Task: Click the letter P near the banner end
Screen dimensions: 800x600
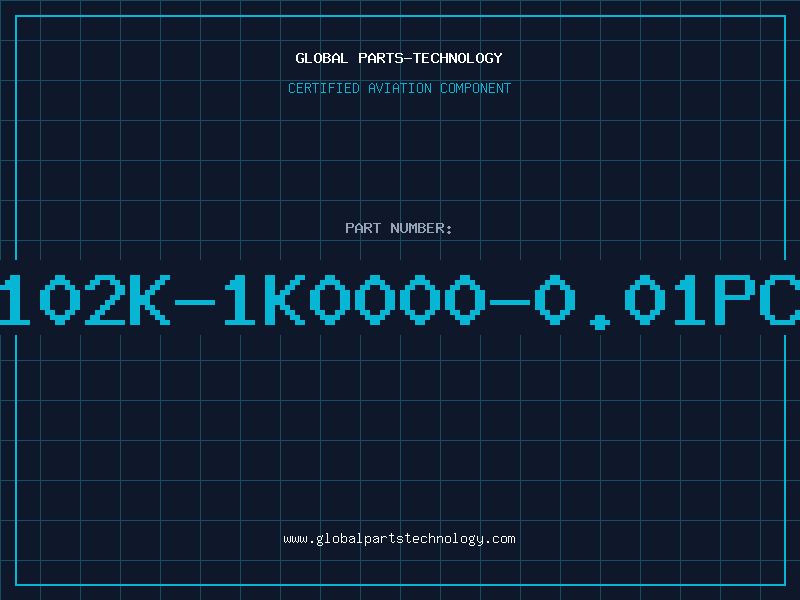Action: click(734, 300)
